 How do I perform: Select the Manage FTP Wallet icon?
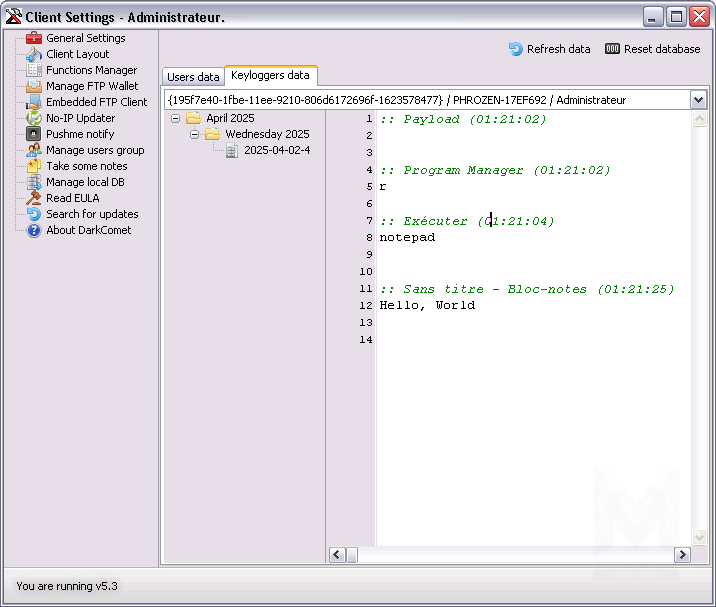pyautogui.click(x=34, y=86)
